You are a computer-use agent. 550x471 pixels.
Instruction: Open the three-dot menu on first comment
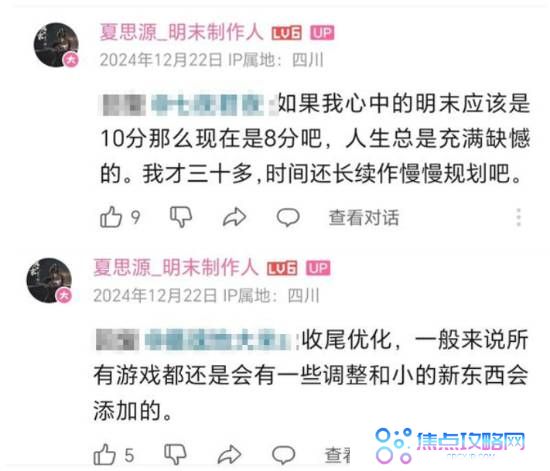coord(519,217)
